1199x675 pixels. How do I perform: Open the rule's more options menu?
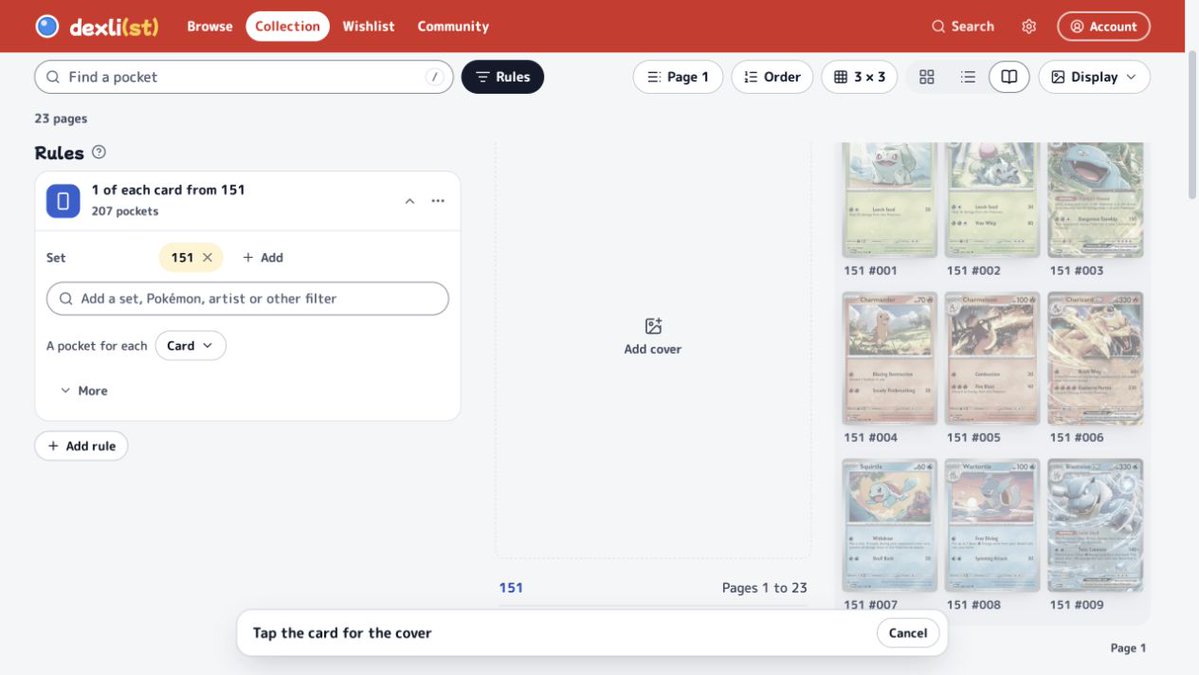[437, 201]
